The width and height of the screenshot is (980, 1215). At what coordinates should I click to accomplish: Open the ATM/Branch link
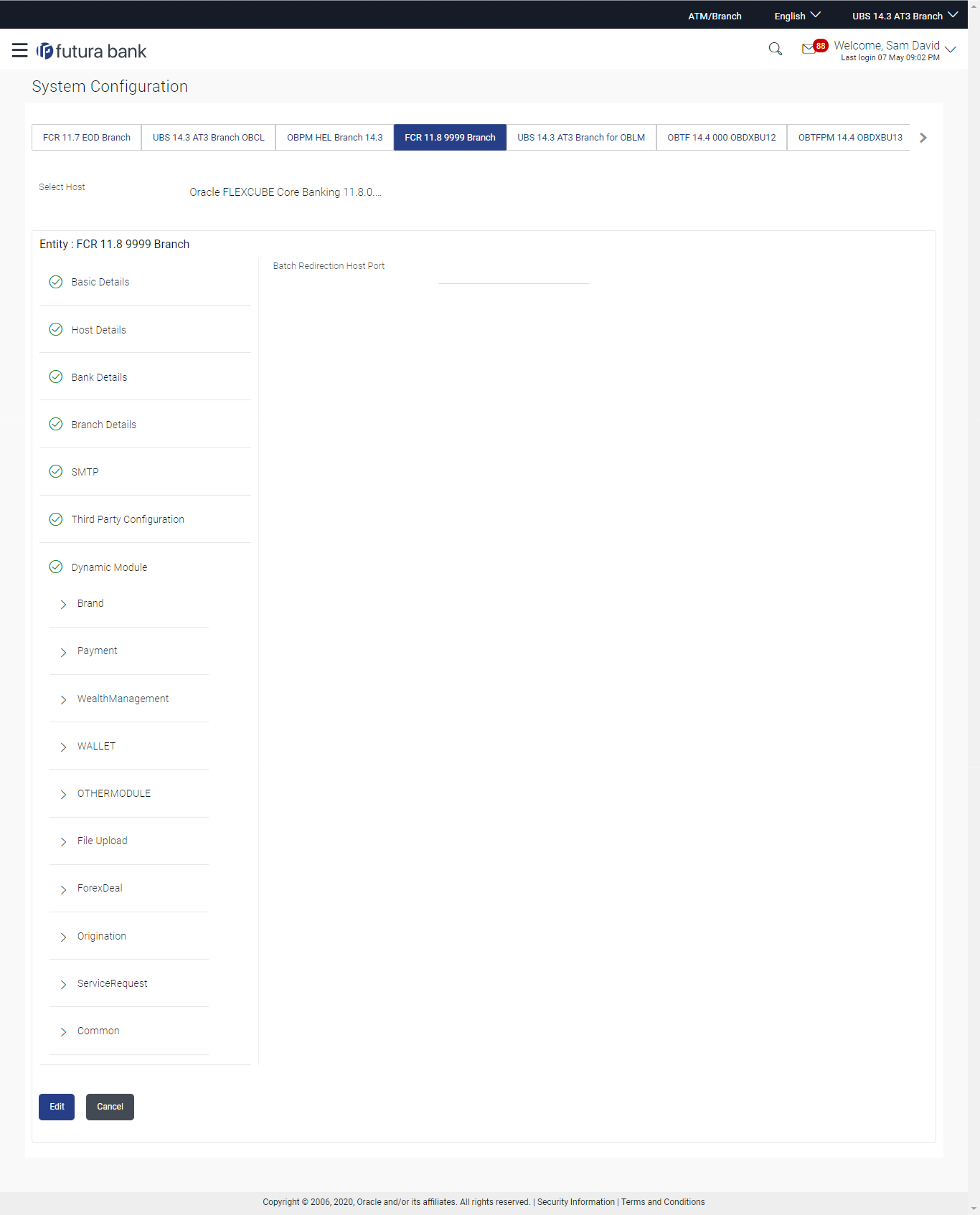(x=715, y=16)
